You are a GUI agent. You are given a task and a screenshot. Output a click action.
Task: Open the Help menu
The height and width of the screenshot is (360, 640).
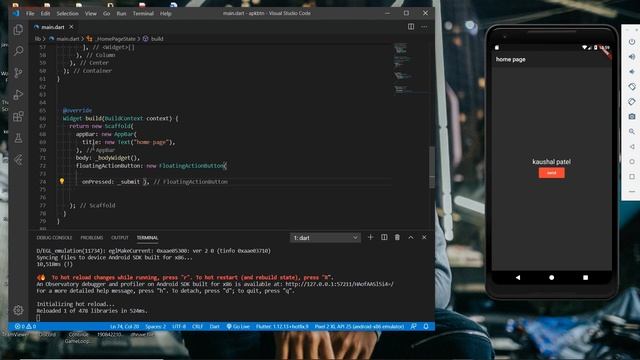[165, 13]
